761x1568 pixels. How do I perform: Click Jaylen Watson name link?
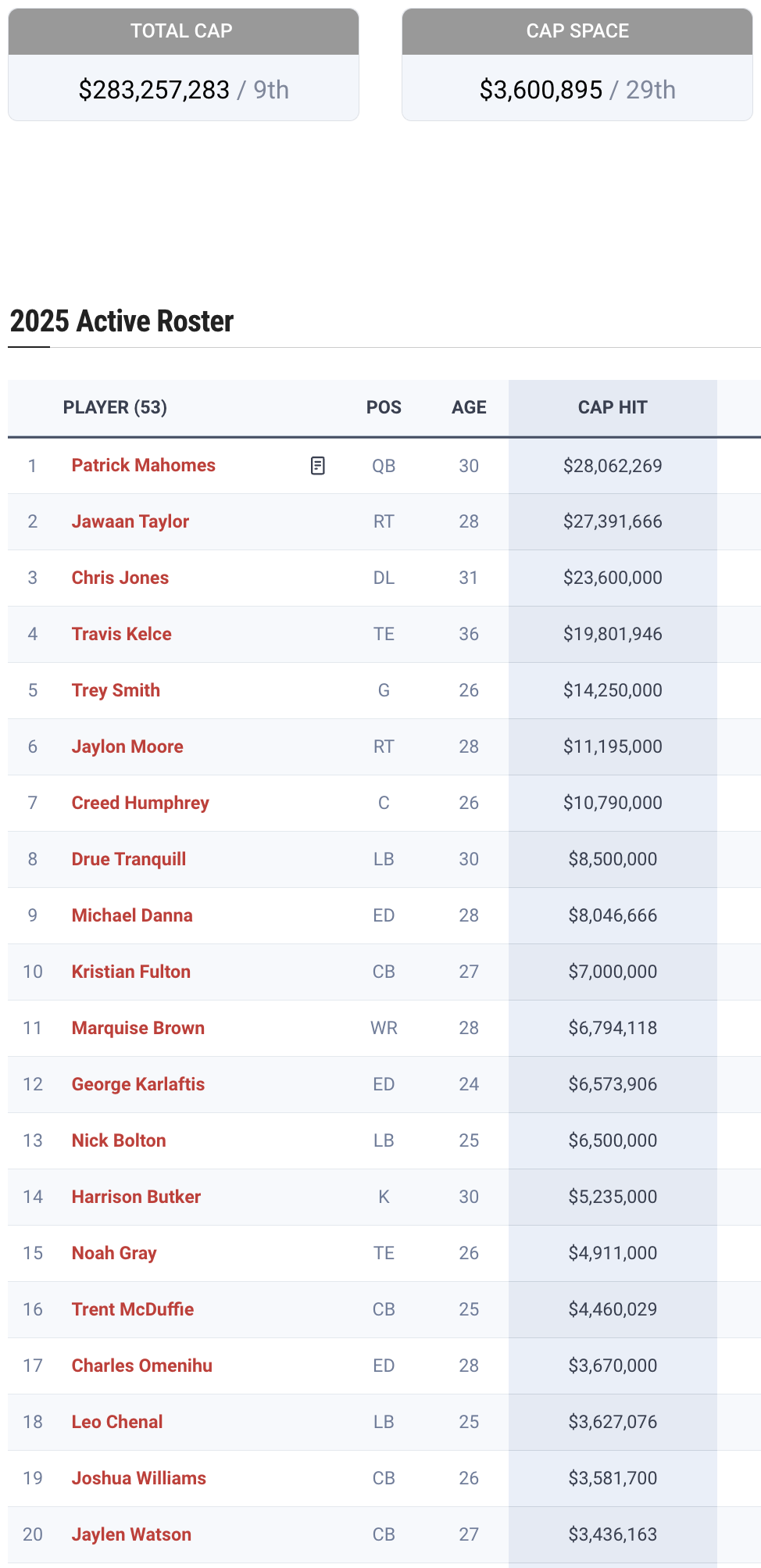pyautogui.click(x=131, y=1534)
